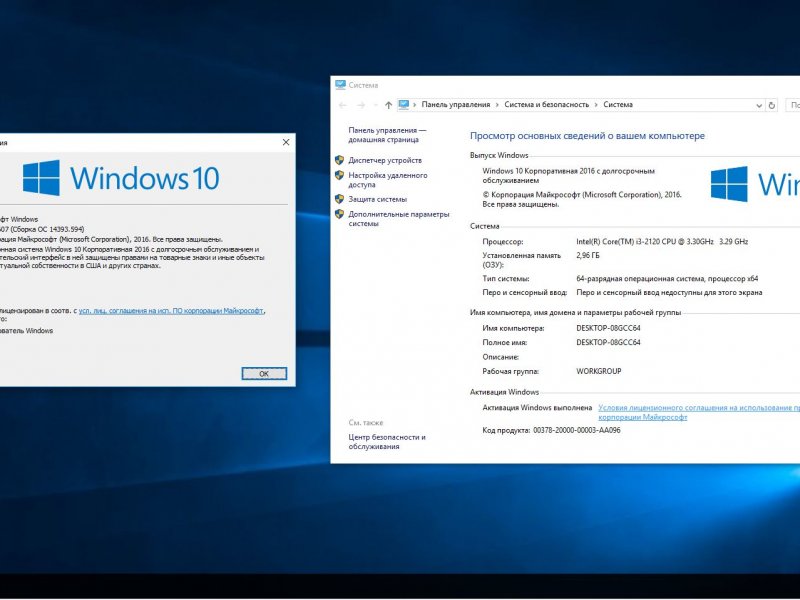Open license agreement link in About Windows dialog
Viewport: 800px width, 600px height.
[171, 311]
